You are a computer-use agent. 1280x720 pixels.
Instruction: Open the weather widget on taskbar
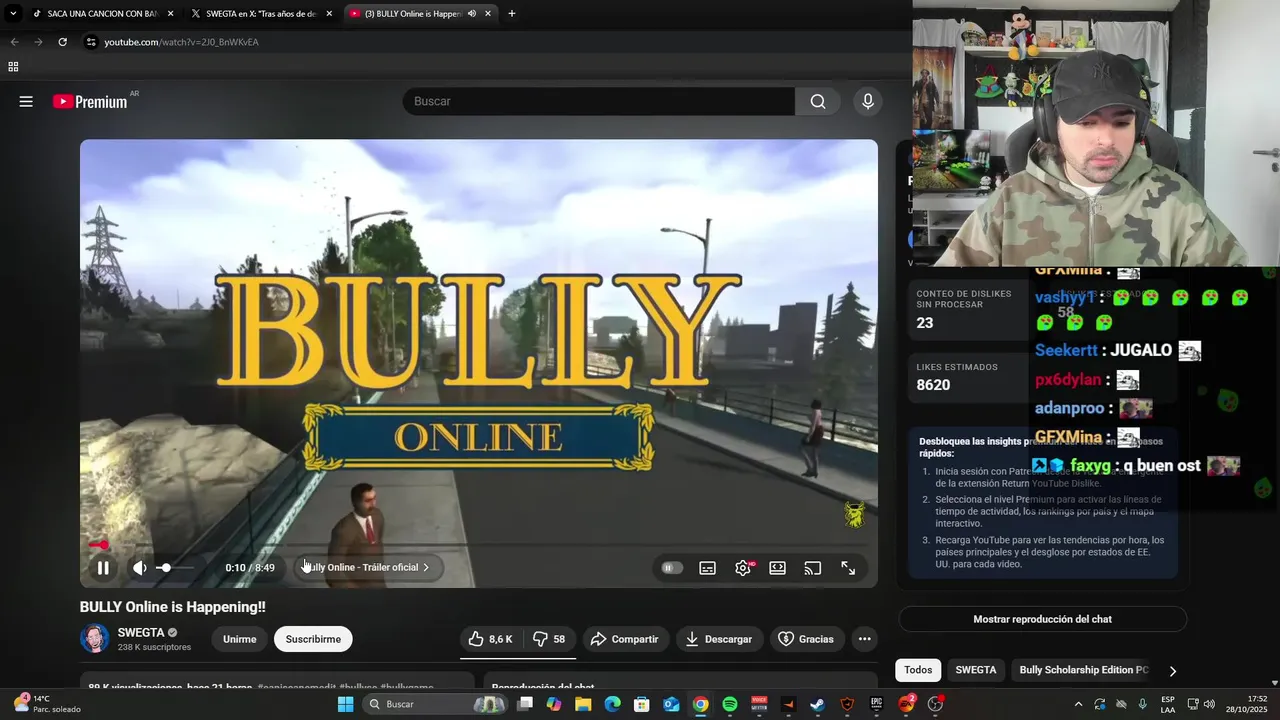click(47, 704)
